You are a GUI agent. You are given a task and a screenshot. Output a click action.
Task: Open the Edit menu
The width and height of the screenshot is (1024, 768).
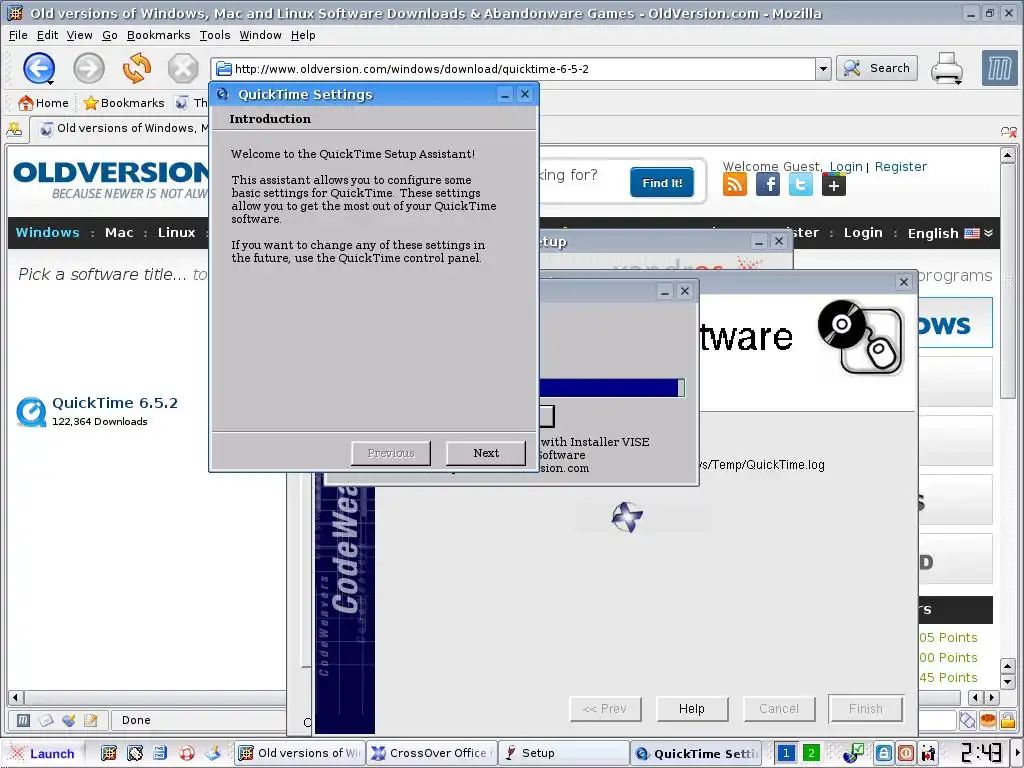(x=47, y=35)
